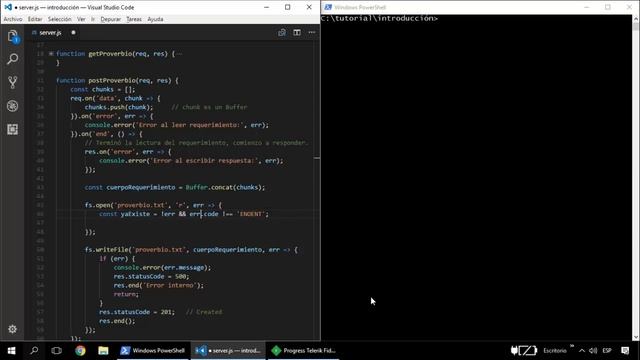
Task: Click 'yaExiste' variable in the editor
Action: click(135, 214)
